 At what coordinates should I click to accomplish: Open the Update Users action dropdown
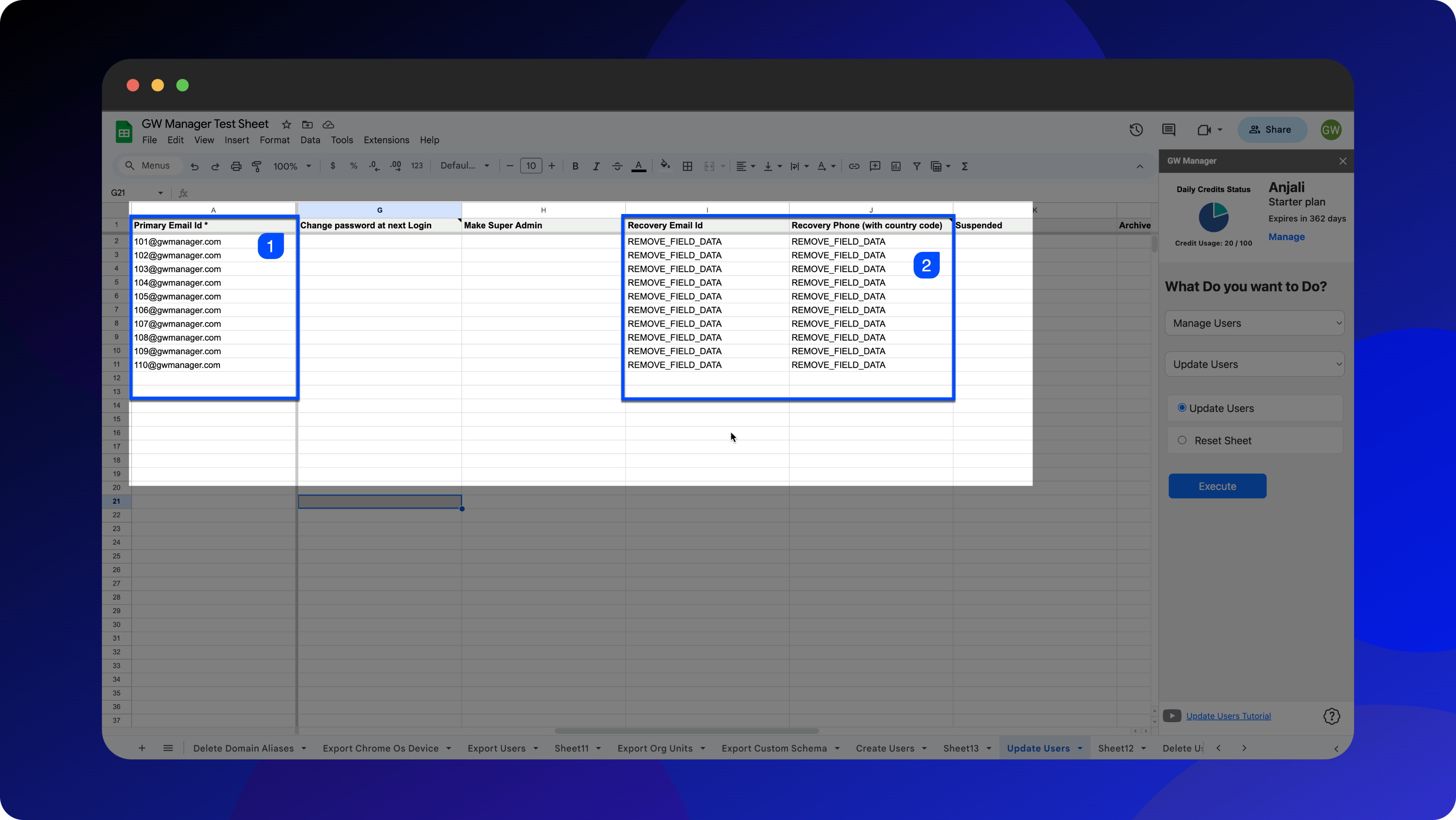tap(1254, 364)
